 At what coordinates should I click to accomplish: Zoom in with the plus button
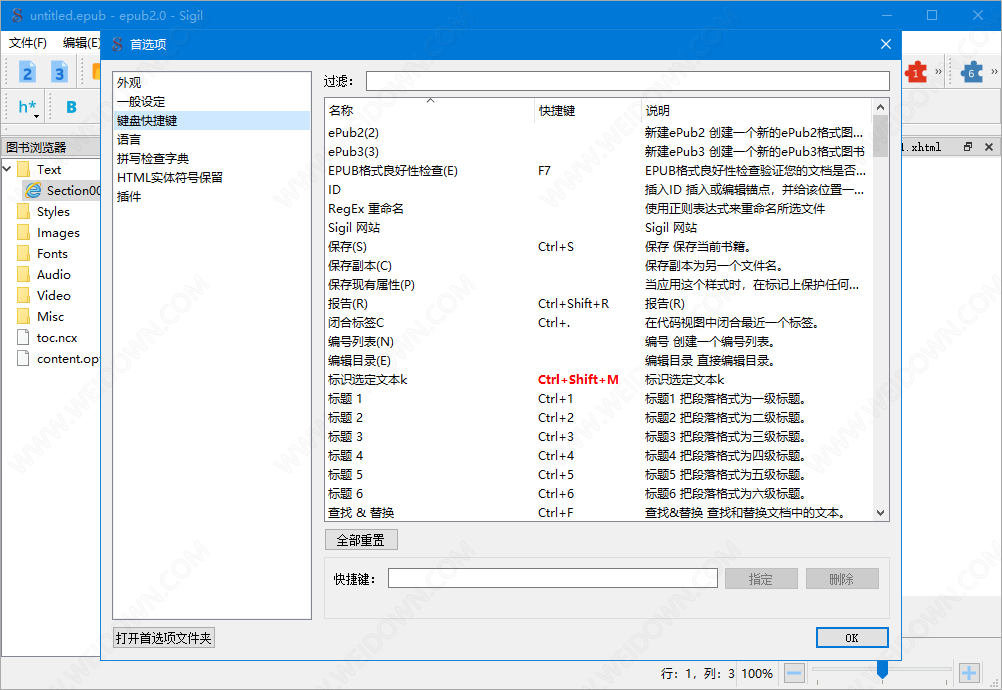[969, 673]
